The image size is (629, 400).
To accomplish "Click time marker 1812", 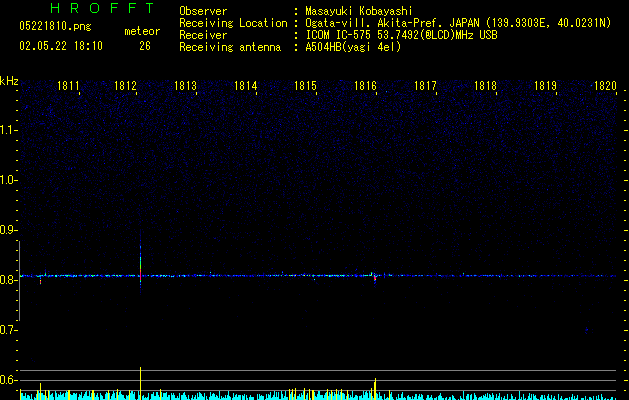I will click(126, 86).
